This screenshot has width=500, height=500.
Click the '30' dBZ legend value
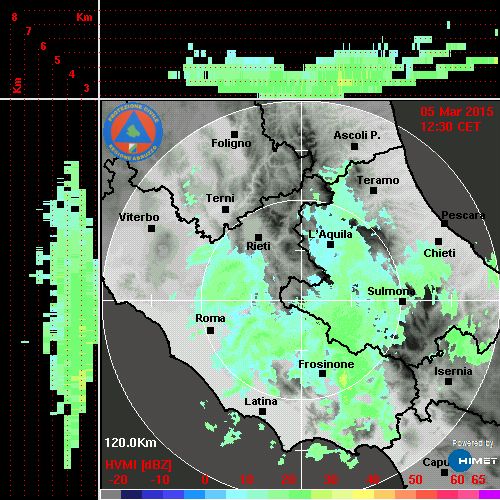(x=330, y=480)
